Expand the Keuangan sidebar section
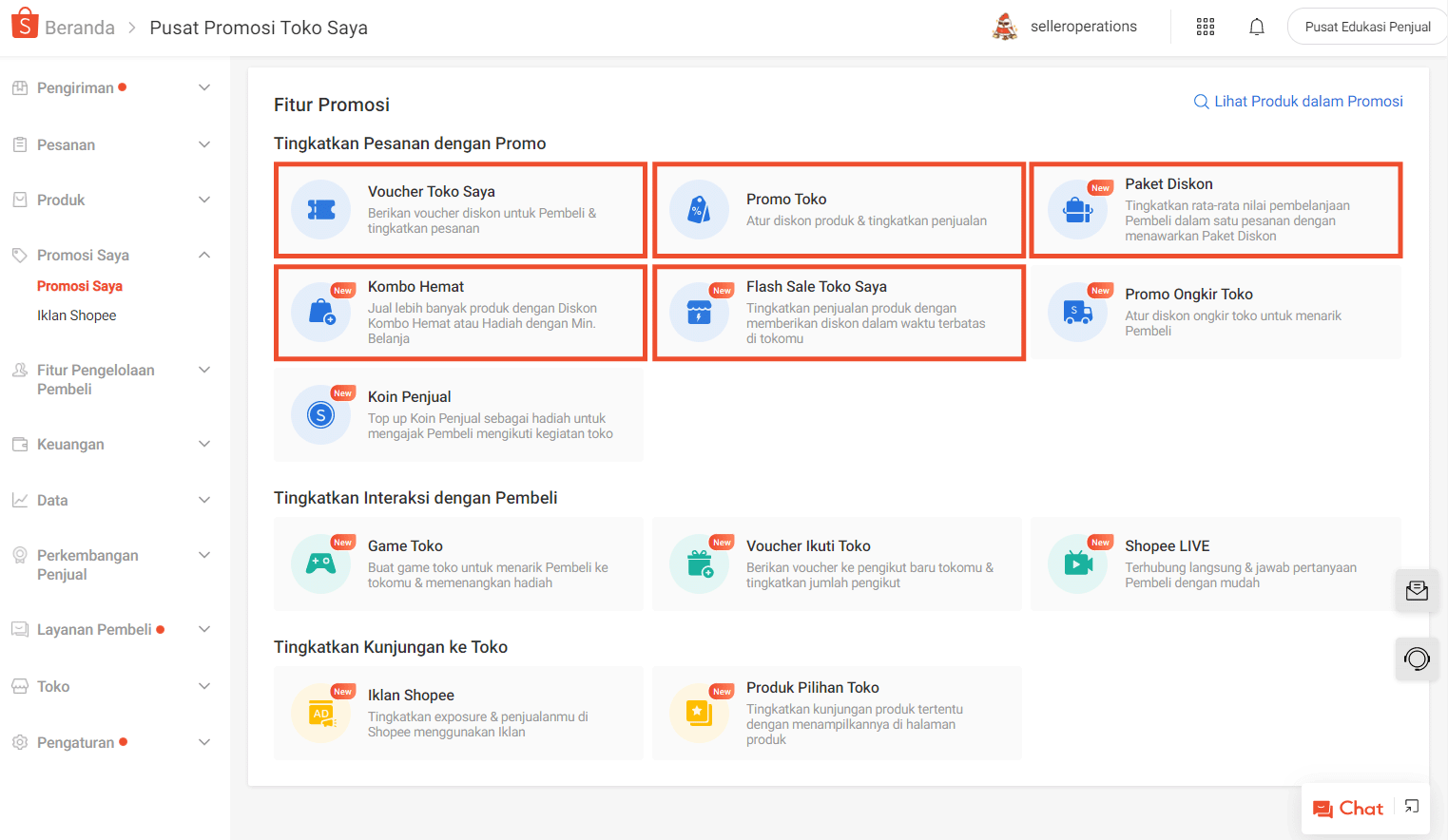The width and height of the screenshot is (1448, 840). [x=203, y=444]
